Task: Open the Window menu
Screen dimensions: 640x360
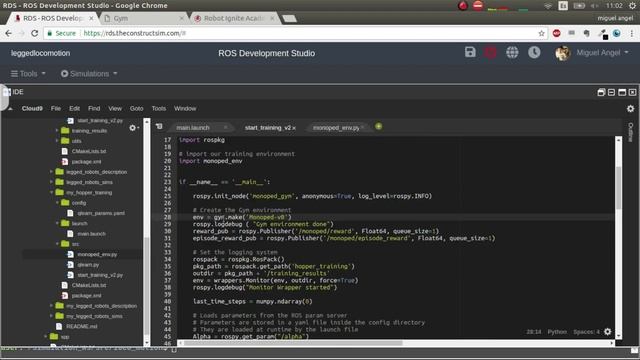Action: [185, 109]
